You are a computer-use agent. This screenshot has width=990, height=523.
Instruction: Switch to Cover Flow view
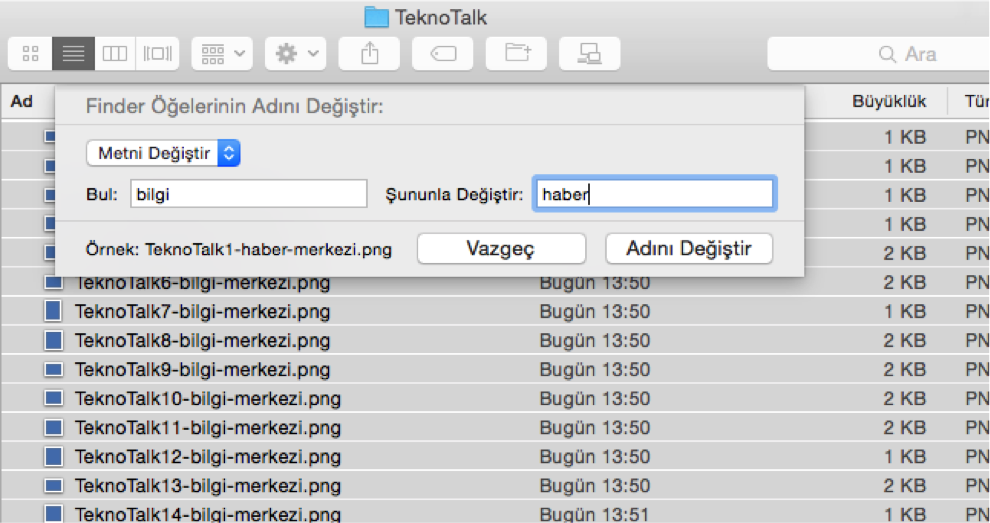[x=157, y=54]
